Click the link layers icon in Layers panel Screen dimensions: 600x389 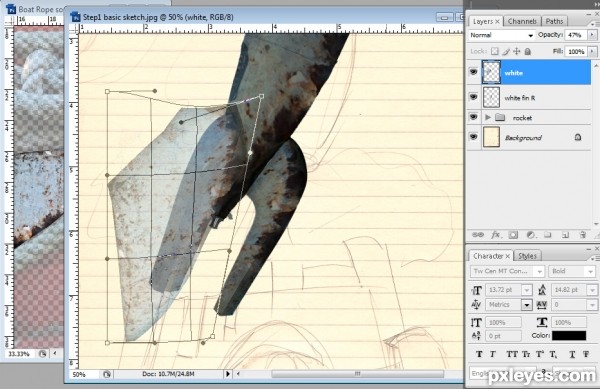[478, 234]
